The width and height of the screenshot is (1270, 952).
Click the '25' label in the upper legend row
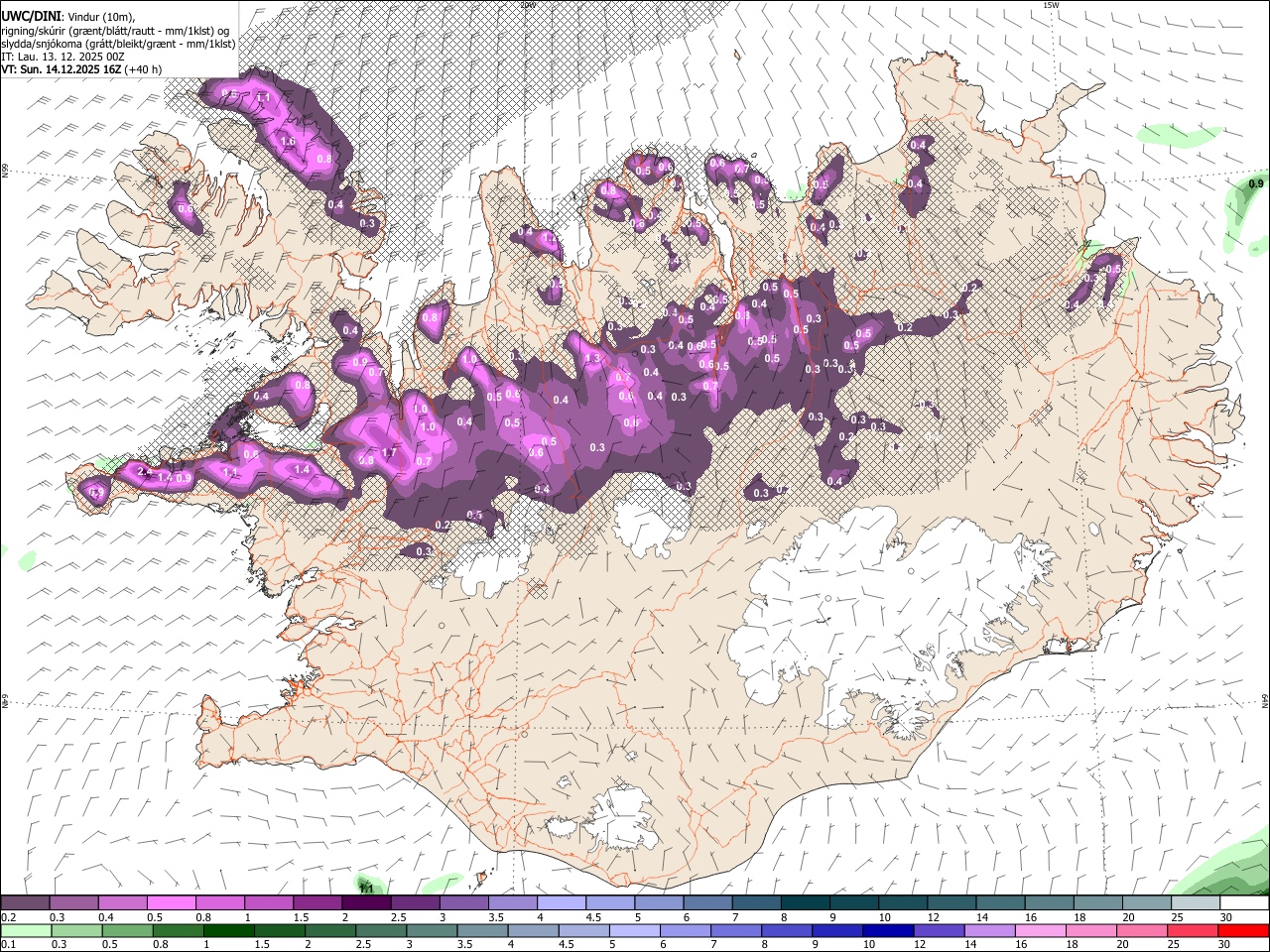point(1178,917)
